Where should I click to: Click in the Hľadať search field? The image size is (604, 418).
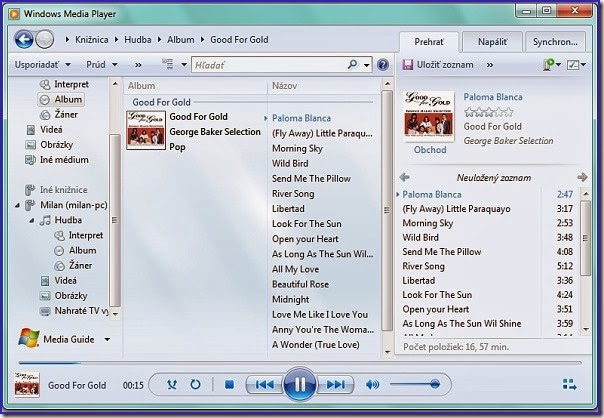[269, 65]
